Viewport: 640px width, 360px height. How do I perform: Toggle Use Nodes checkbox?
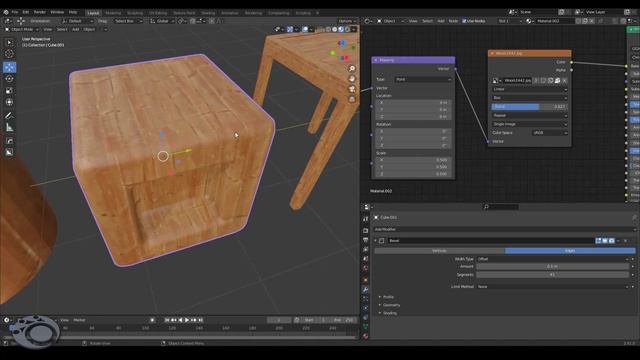(x=464, y=21)
